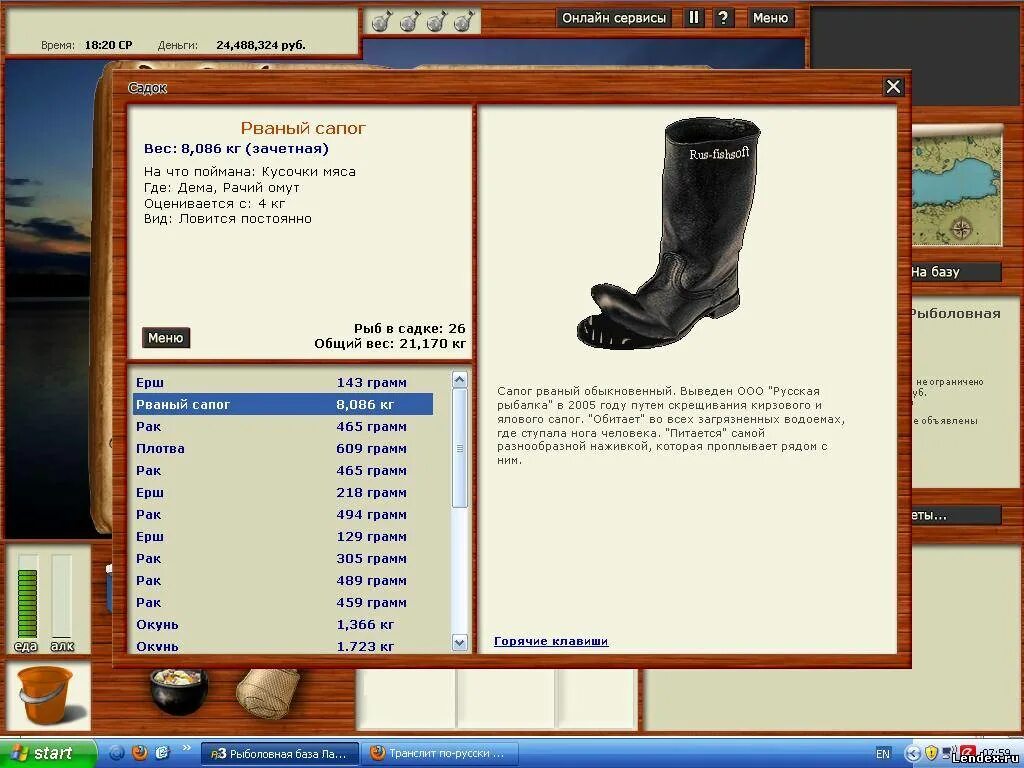
Task: Click the Рваный сапог title heading
Action: pos(303,128)
